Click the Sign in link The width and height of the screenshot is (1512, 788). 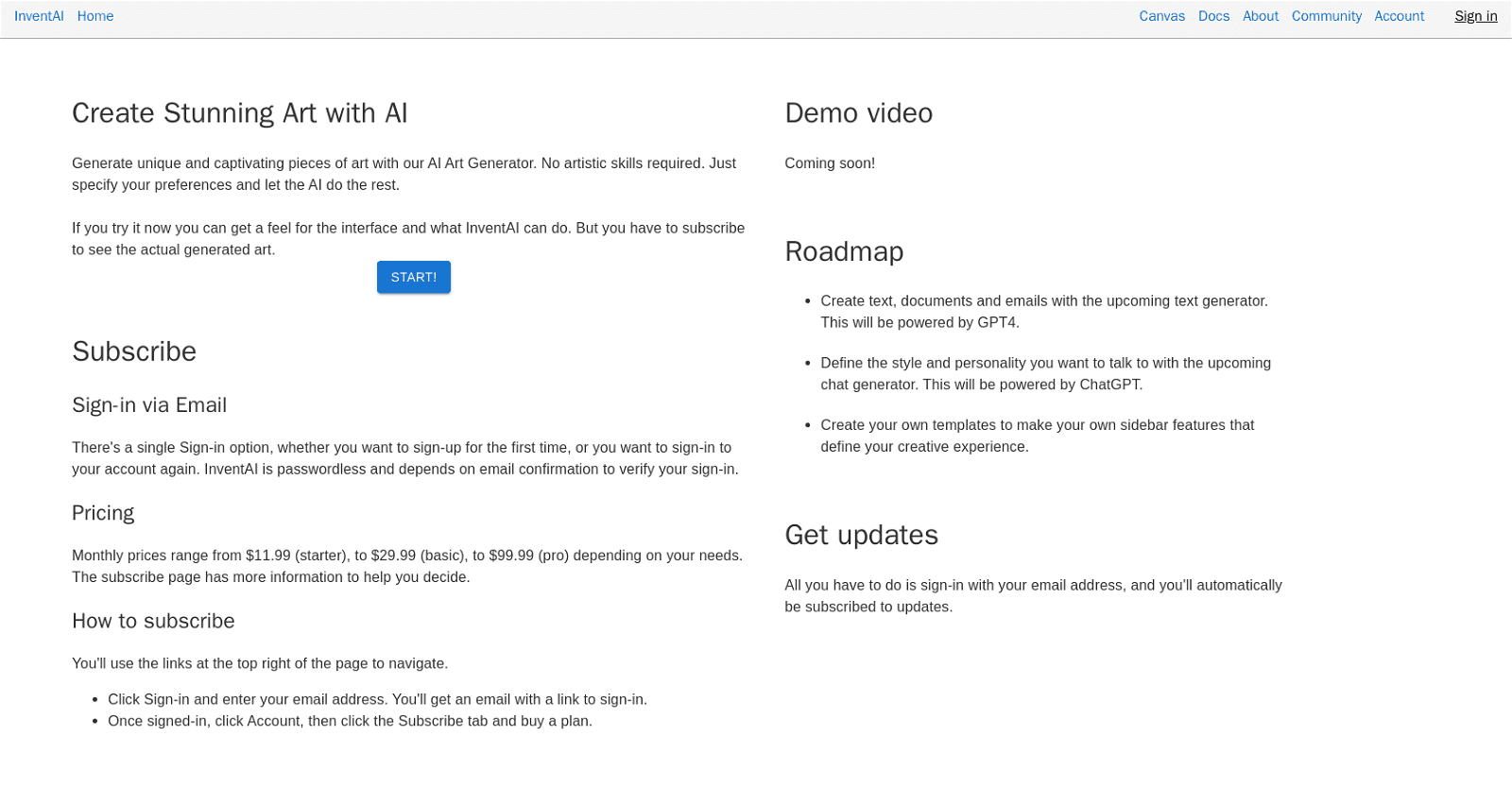1475,16
